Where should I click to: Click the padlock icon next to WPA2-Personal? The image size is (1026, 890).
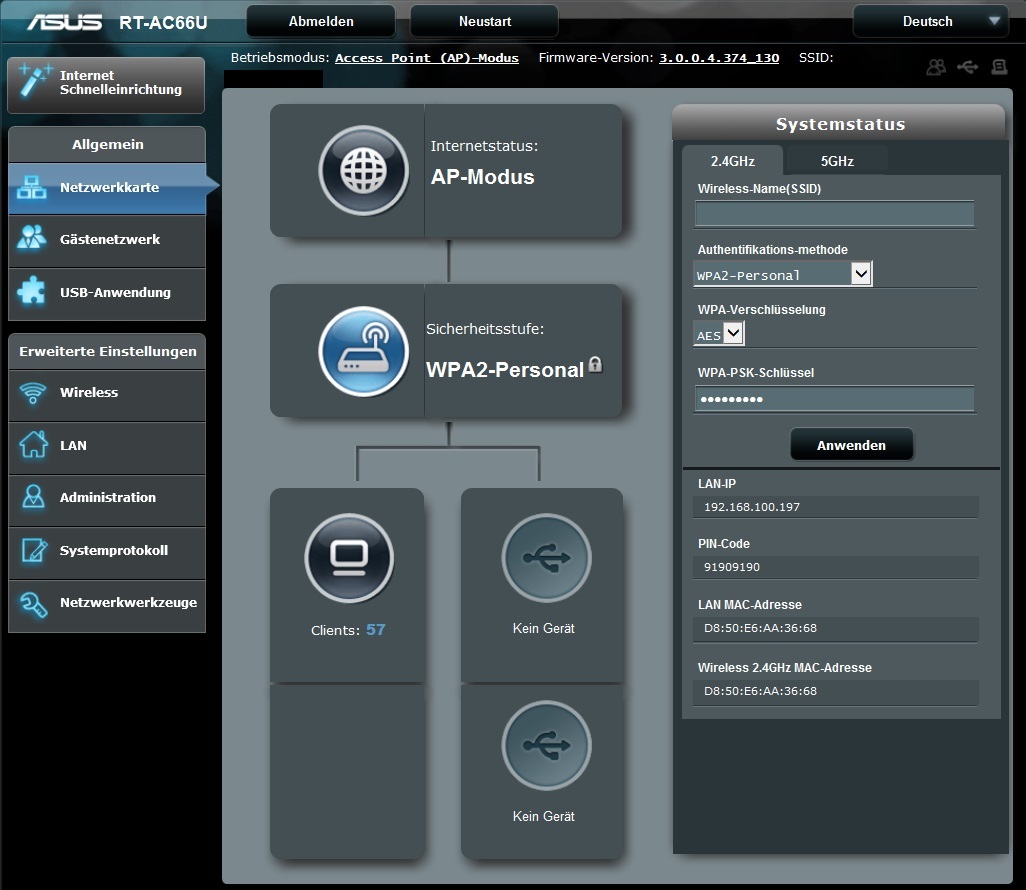point(595,365)
